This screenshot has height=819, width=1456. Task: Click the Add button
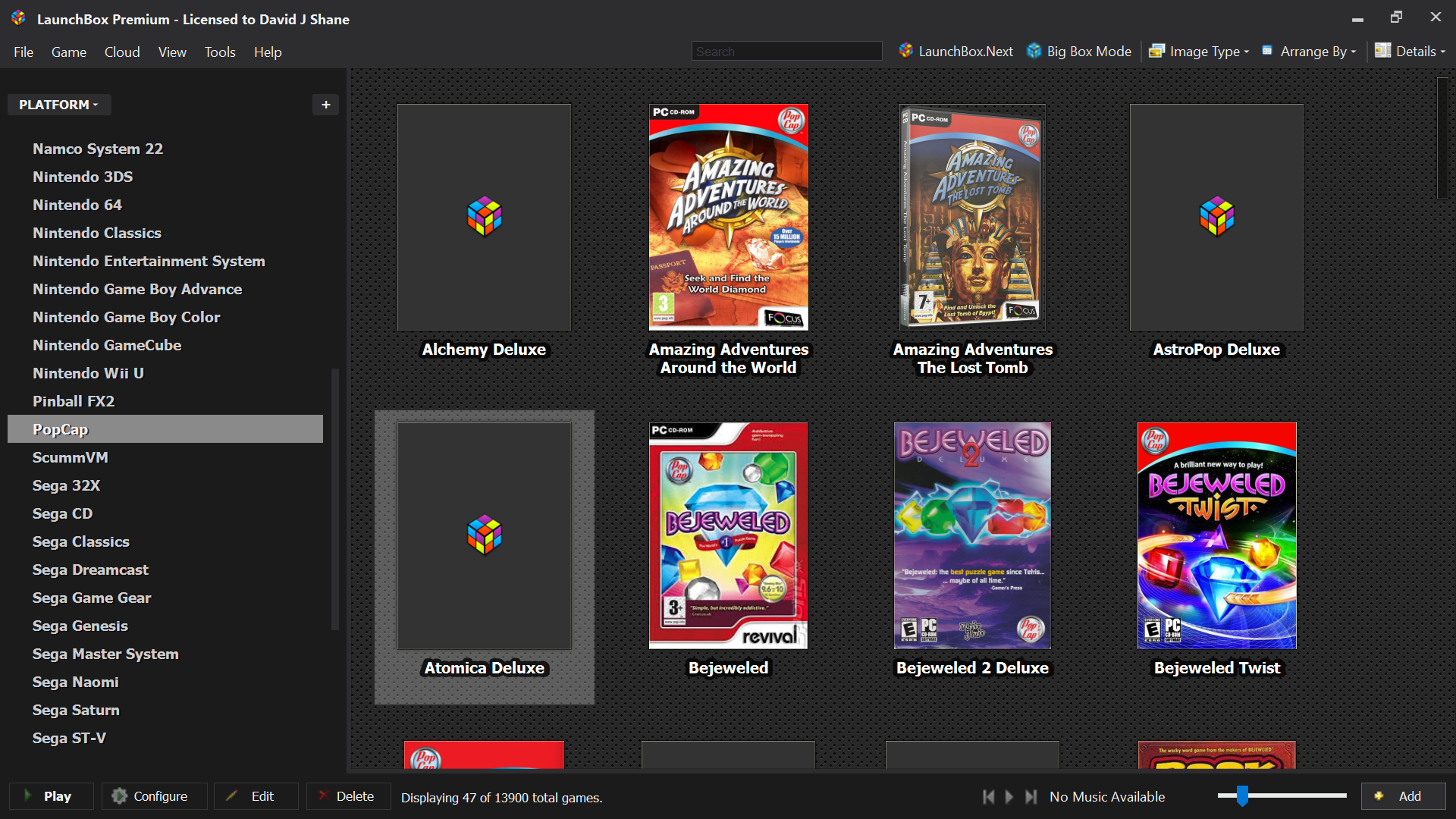[x=1403, y=796]
